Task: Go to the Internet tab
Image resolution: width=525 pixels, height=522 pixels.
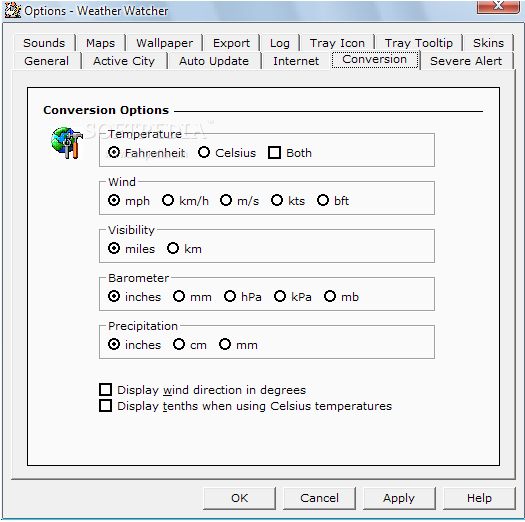Action: pos(296,61)
